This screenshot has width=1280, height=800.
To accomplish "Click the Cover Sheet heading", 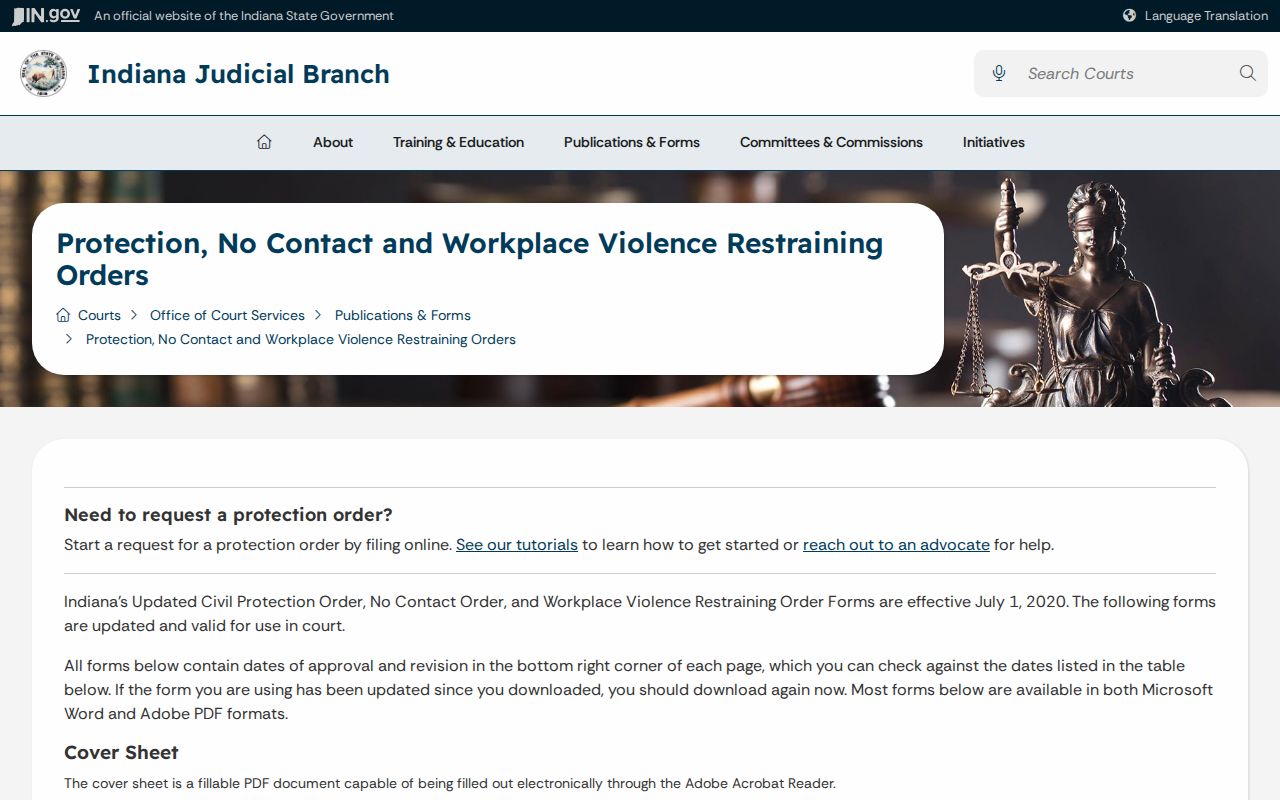I will (x=121, y=752).
